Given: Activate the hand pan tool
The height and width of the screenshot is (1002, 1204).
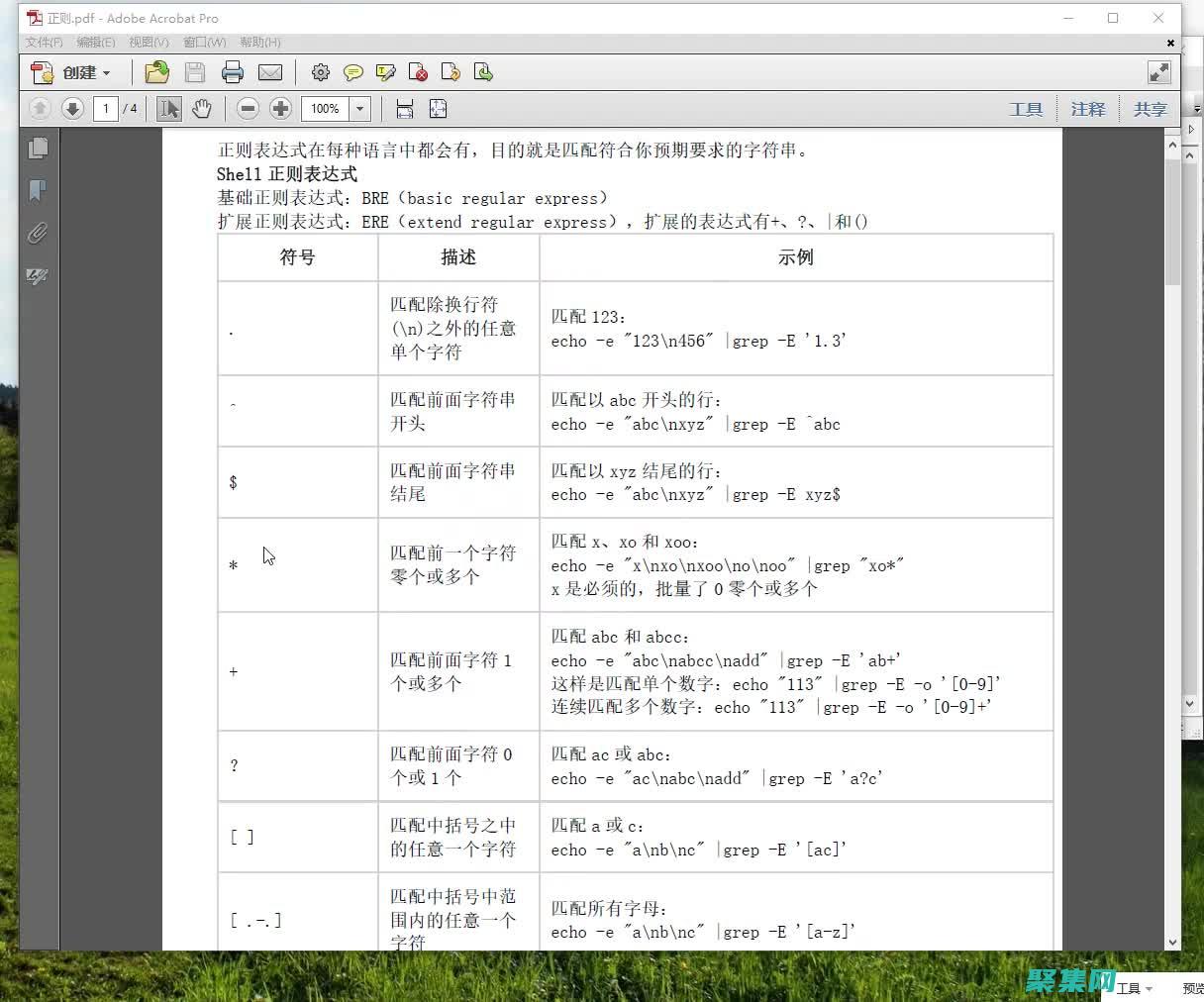Looking at the screenshot, I should tap(202, 109).
